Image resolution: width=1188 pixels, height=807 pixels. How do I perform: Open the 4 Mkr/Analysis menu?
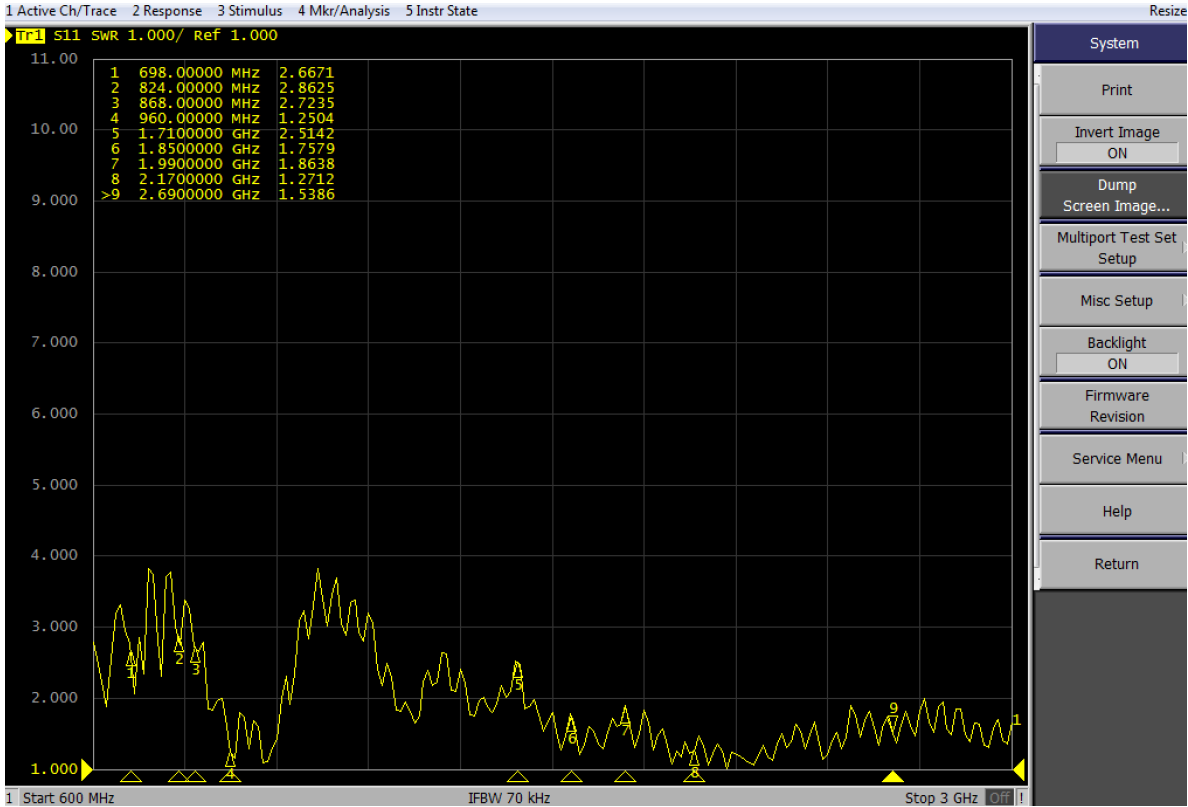(x=343, y=11)
